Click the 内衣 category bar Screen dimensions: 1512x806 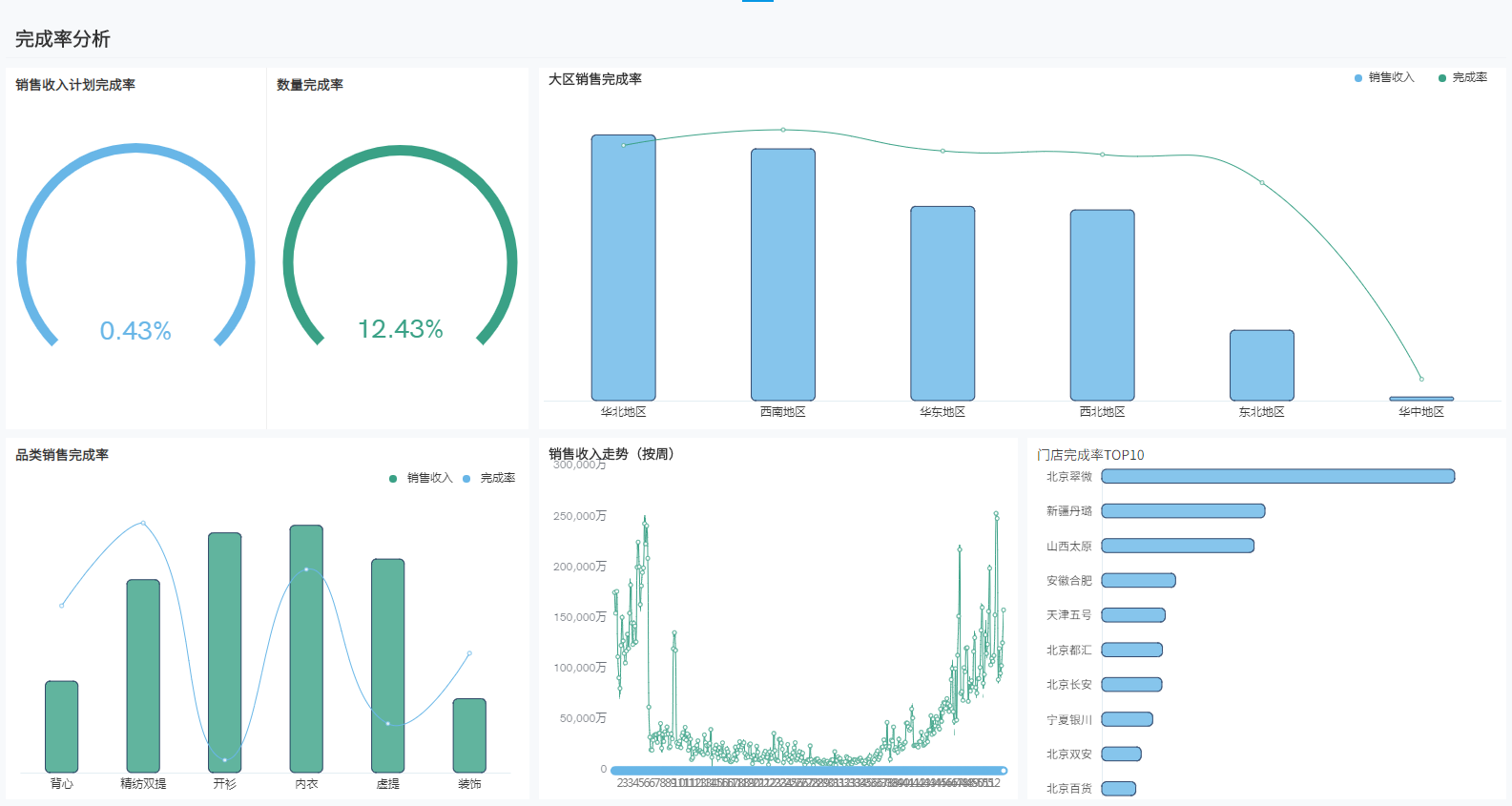pyautogui.click(x=306, y=649)
